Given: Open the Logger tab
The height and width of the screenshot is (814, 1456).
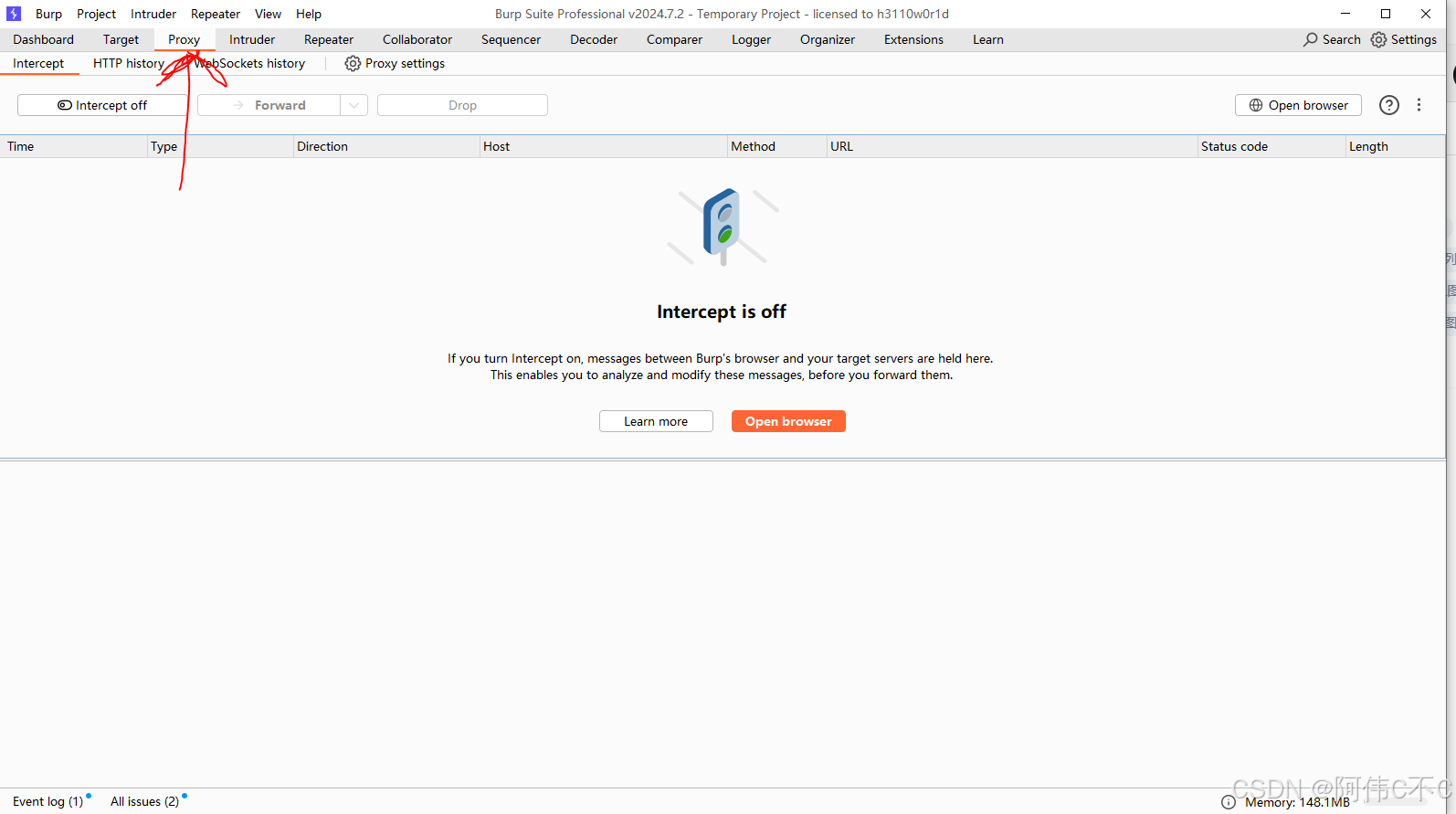Looking at the screenshot, I should [751, 39].
